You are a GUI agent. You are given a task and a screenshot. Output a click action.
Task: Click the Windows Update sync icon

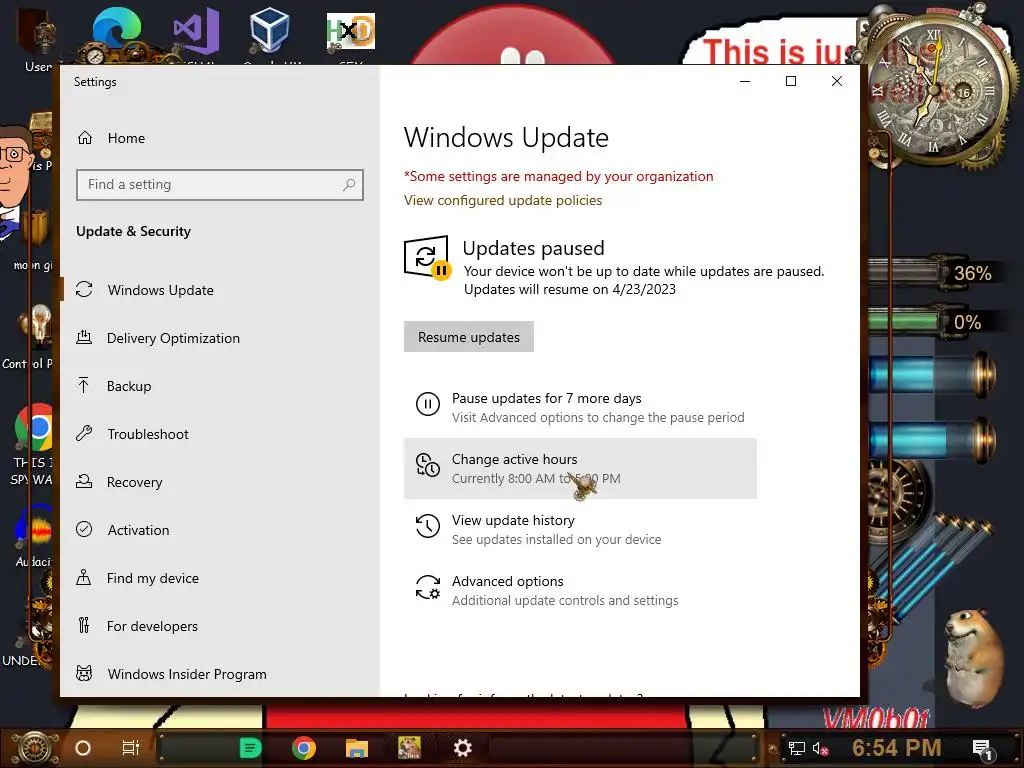pos(84,289)
